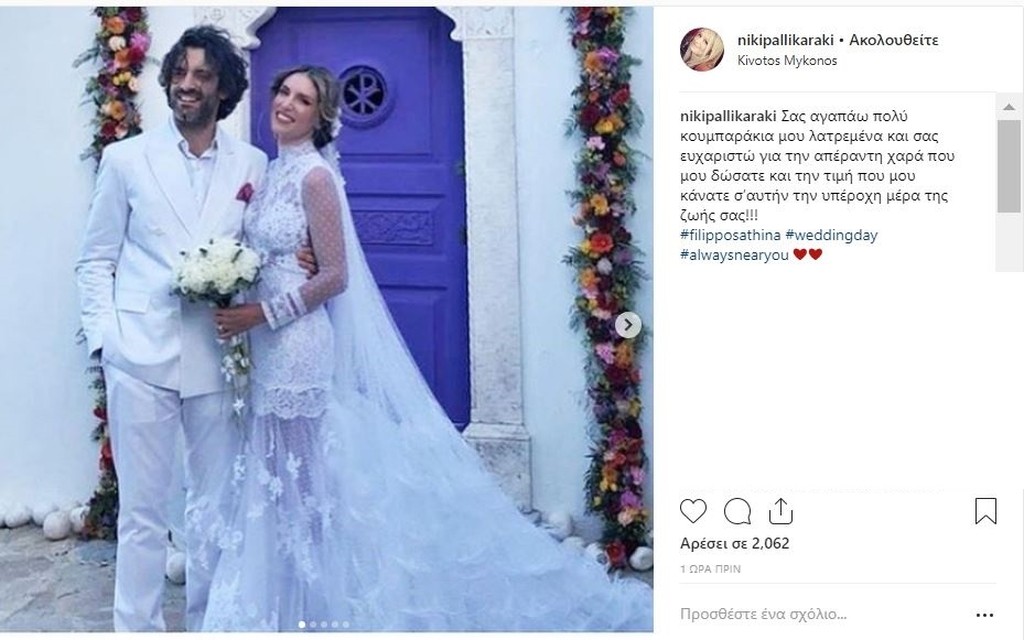Click the caption scrollbar up arrow
Viewport: 1024px width, 640px height.
tap(1009, 107)
